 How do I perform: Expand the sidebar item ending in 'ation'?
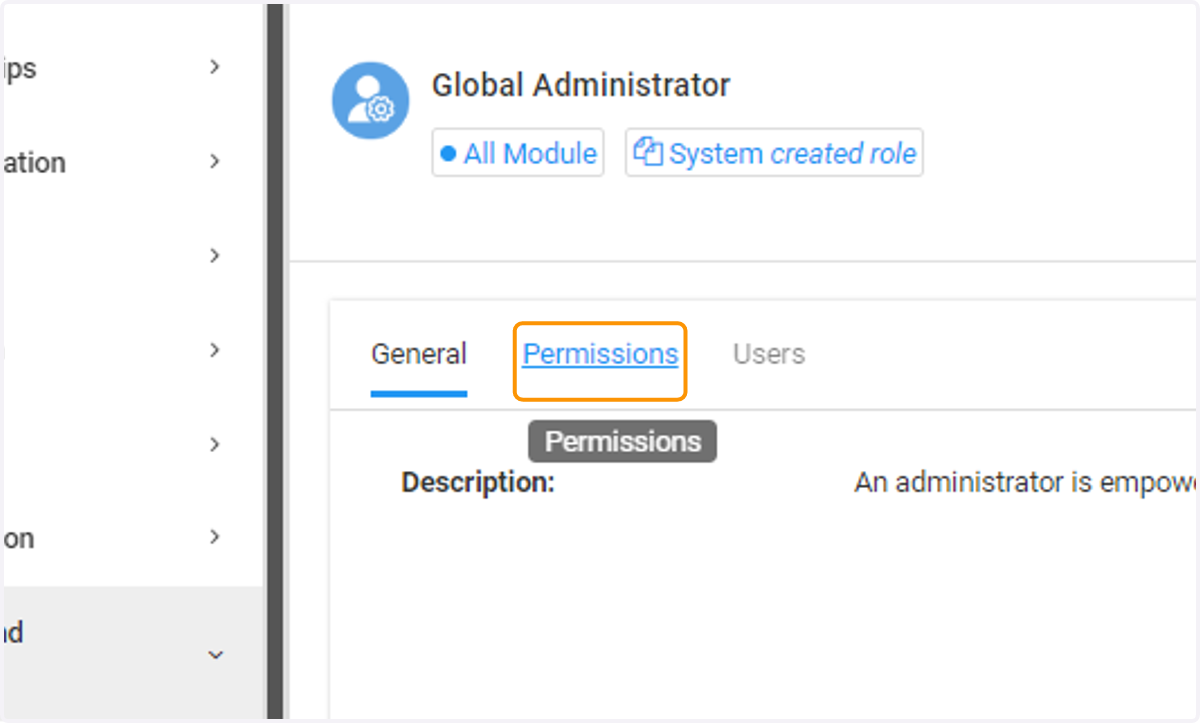215,161
